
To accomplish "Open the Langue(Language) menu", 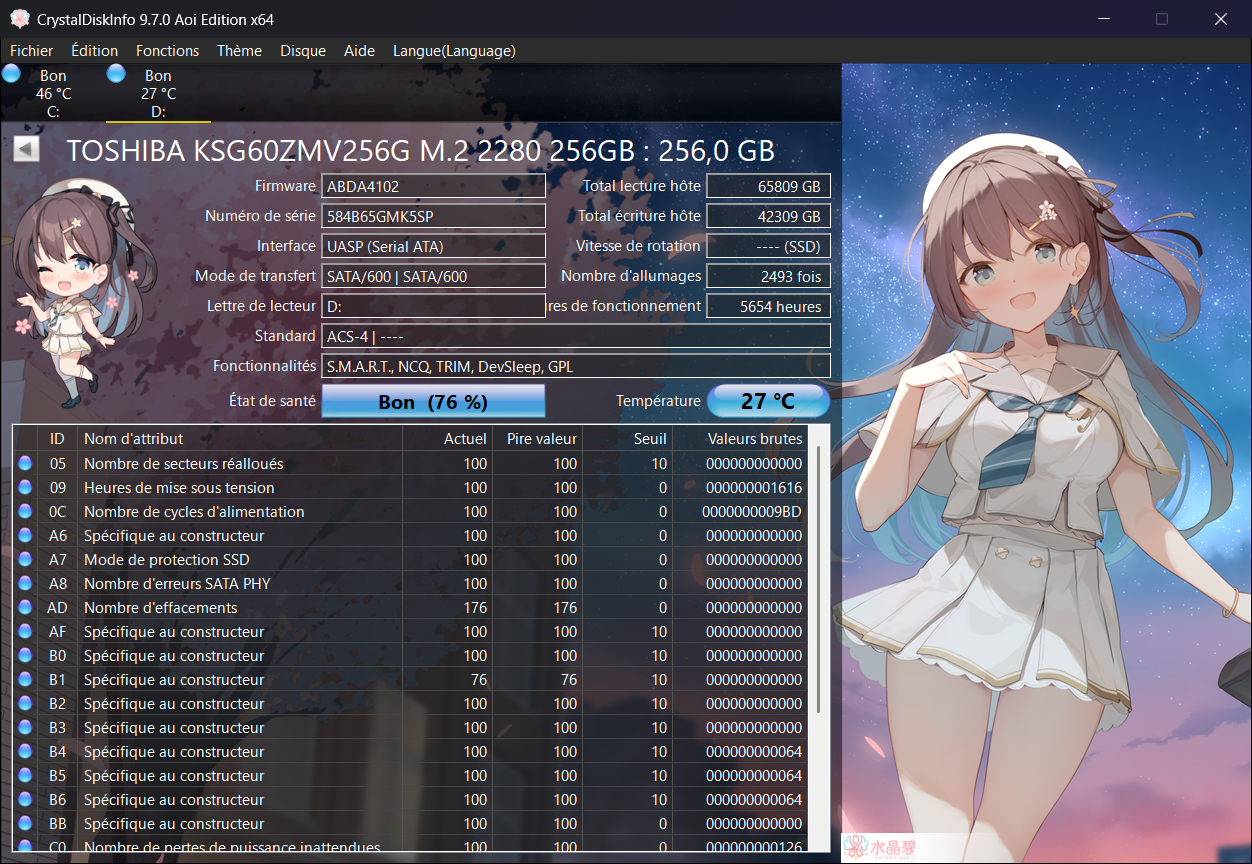I will tap(454, 51).
